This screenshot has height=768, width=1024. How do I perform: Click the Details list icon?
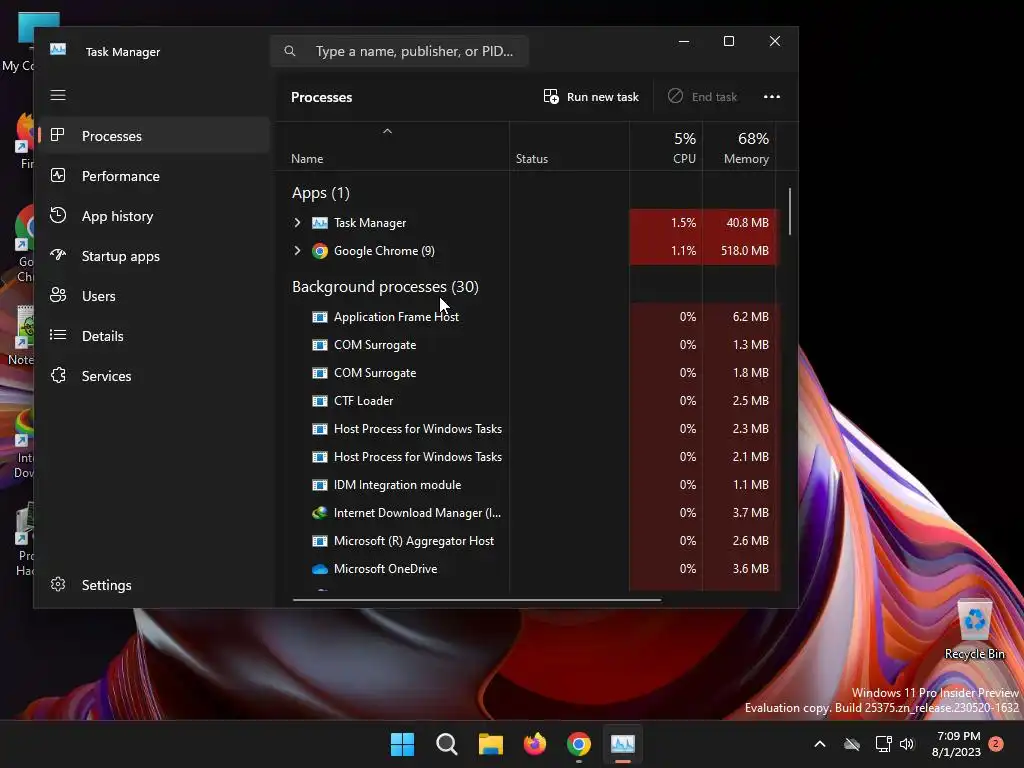click(x=58, y=335)
